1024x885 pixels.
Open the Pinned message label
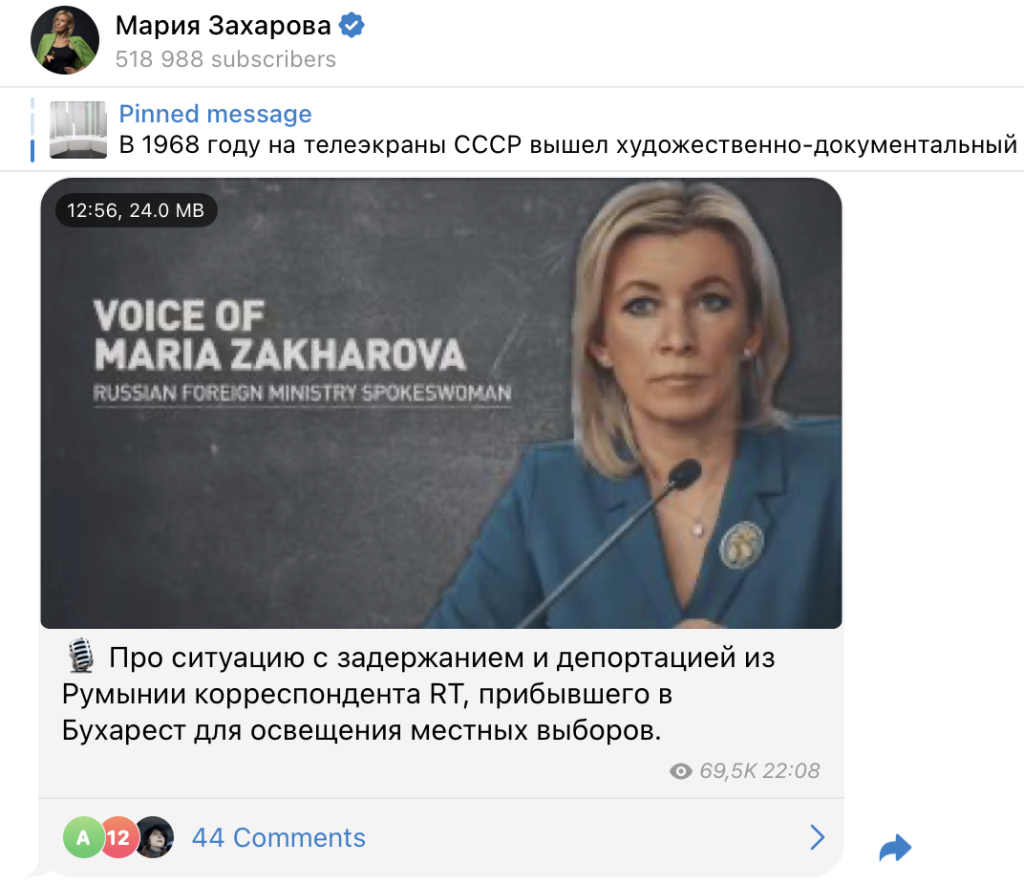215,114
